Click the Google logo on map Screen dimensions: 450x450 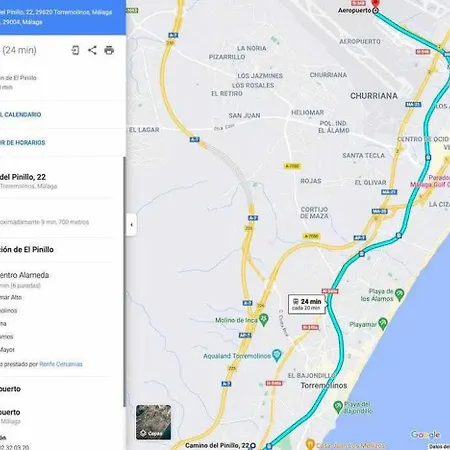click(425, 435)
